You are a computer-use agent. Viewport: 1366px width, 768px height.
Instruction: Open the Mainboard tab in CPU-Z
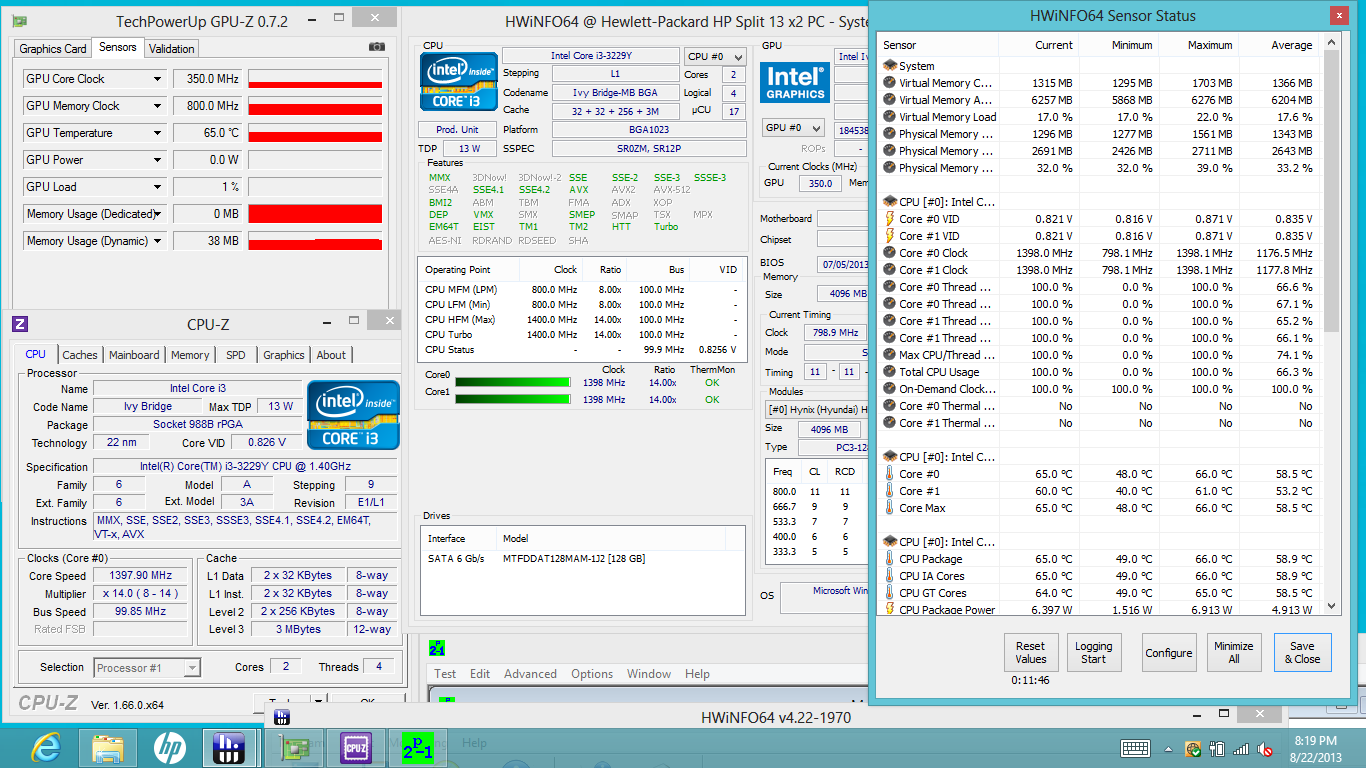134,355
